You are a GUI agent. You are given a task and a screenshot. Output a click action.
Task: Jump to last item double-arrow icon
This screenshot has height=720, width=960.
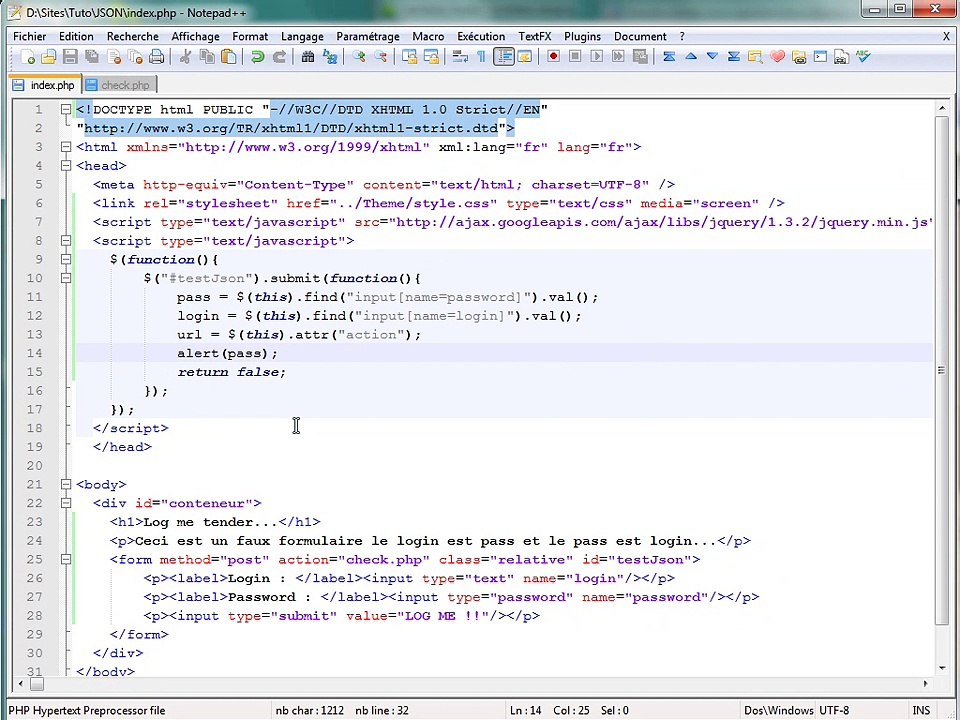[733, 57]
